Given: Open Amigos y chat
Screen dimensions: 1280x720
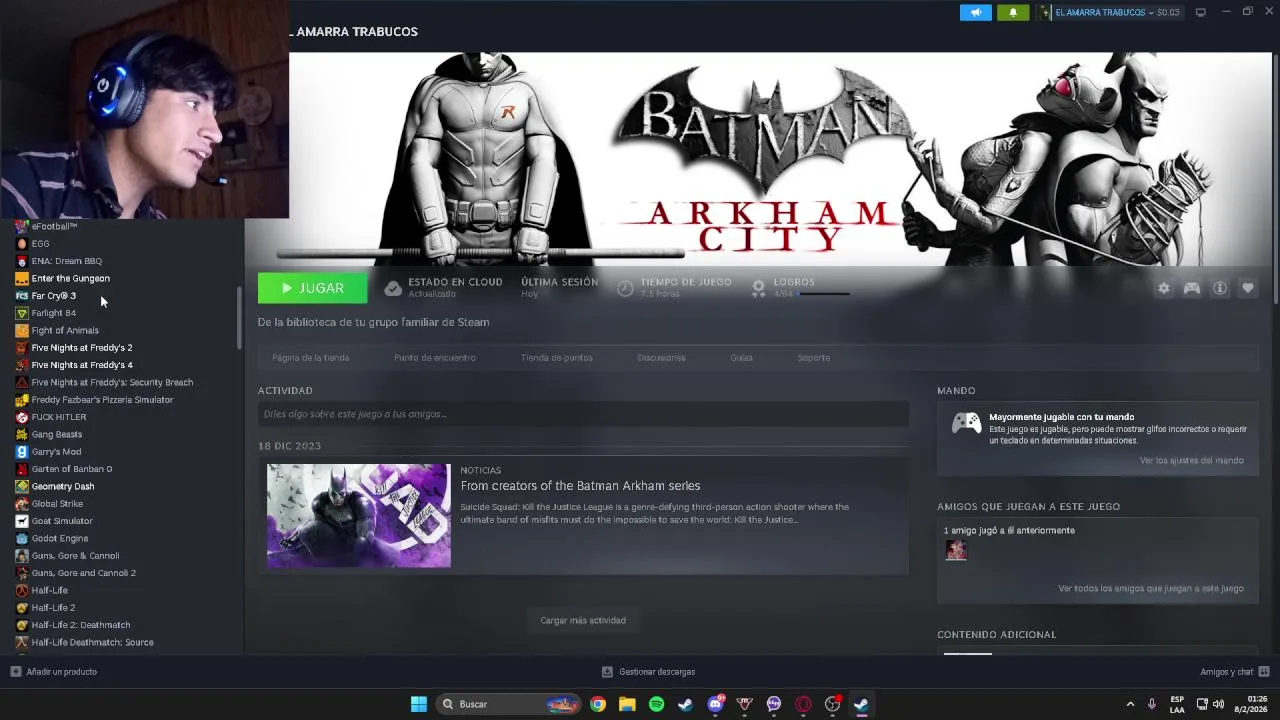Looking at the screenshot, I should pos(1235,672).
